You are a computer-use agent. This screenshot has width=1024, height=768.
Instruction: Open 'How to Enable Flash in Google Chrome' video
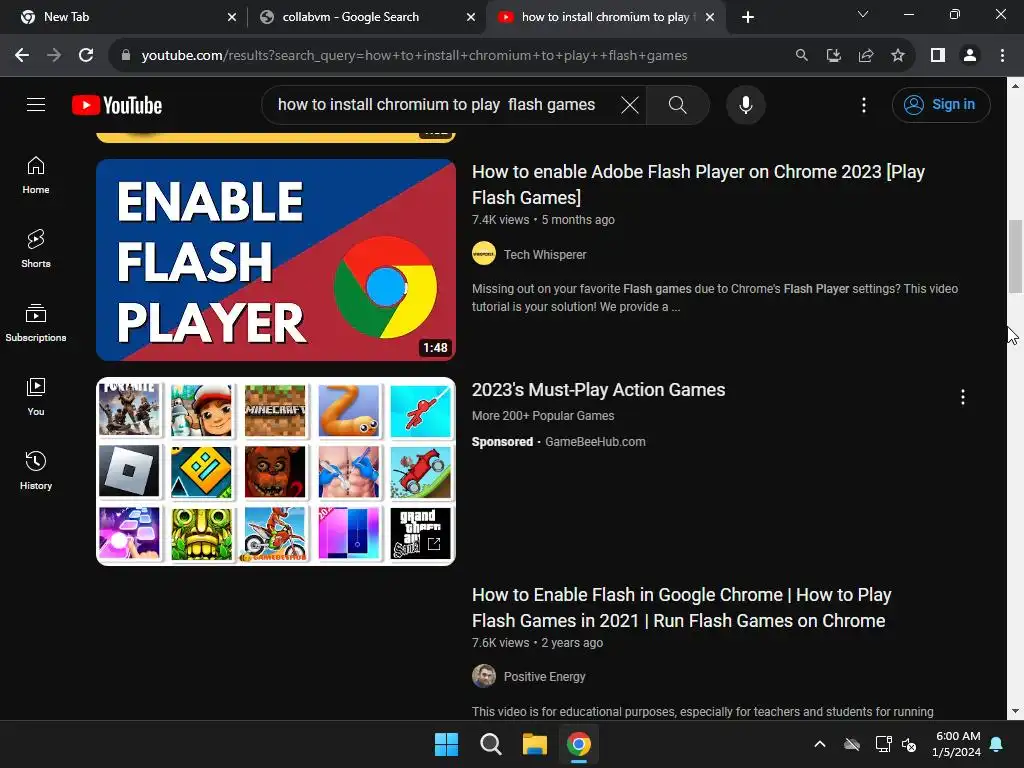[681, 607]
